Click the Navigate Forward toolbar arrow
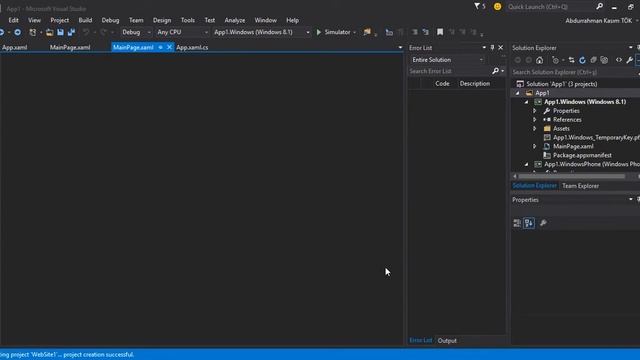Screen dimensions: 640x360 click(x=18, y=32)
